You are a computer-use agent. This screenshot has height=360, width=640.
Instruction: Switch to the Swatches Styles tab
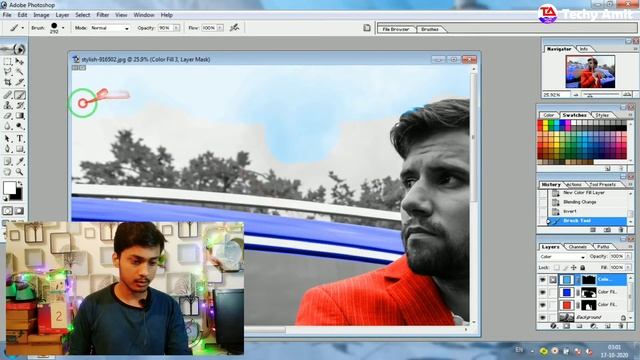coord(602,115)
